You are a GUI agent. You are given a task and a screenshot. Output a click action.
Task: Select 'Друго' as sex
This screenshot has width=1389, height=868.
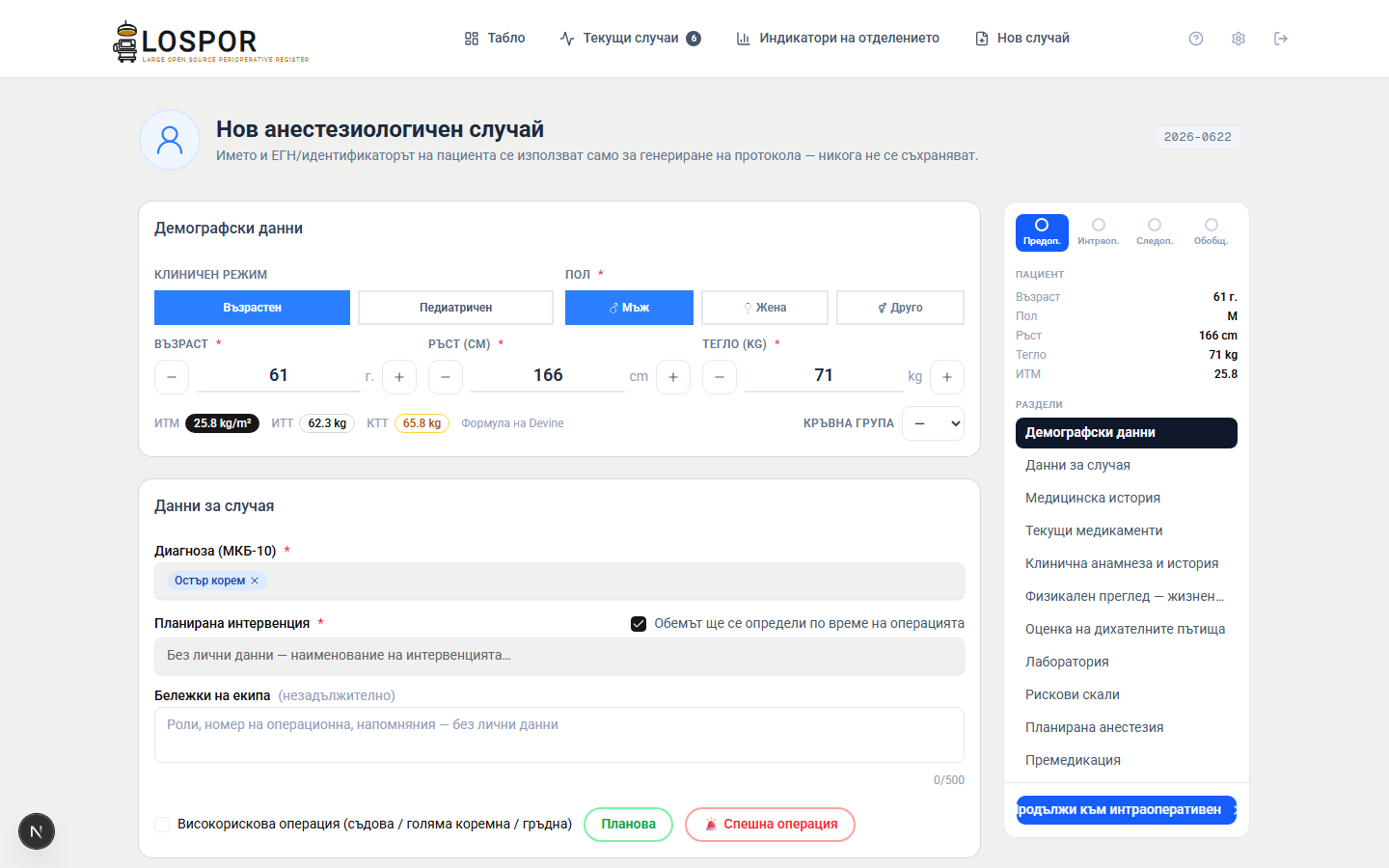click(x=900, y=308)
